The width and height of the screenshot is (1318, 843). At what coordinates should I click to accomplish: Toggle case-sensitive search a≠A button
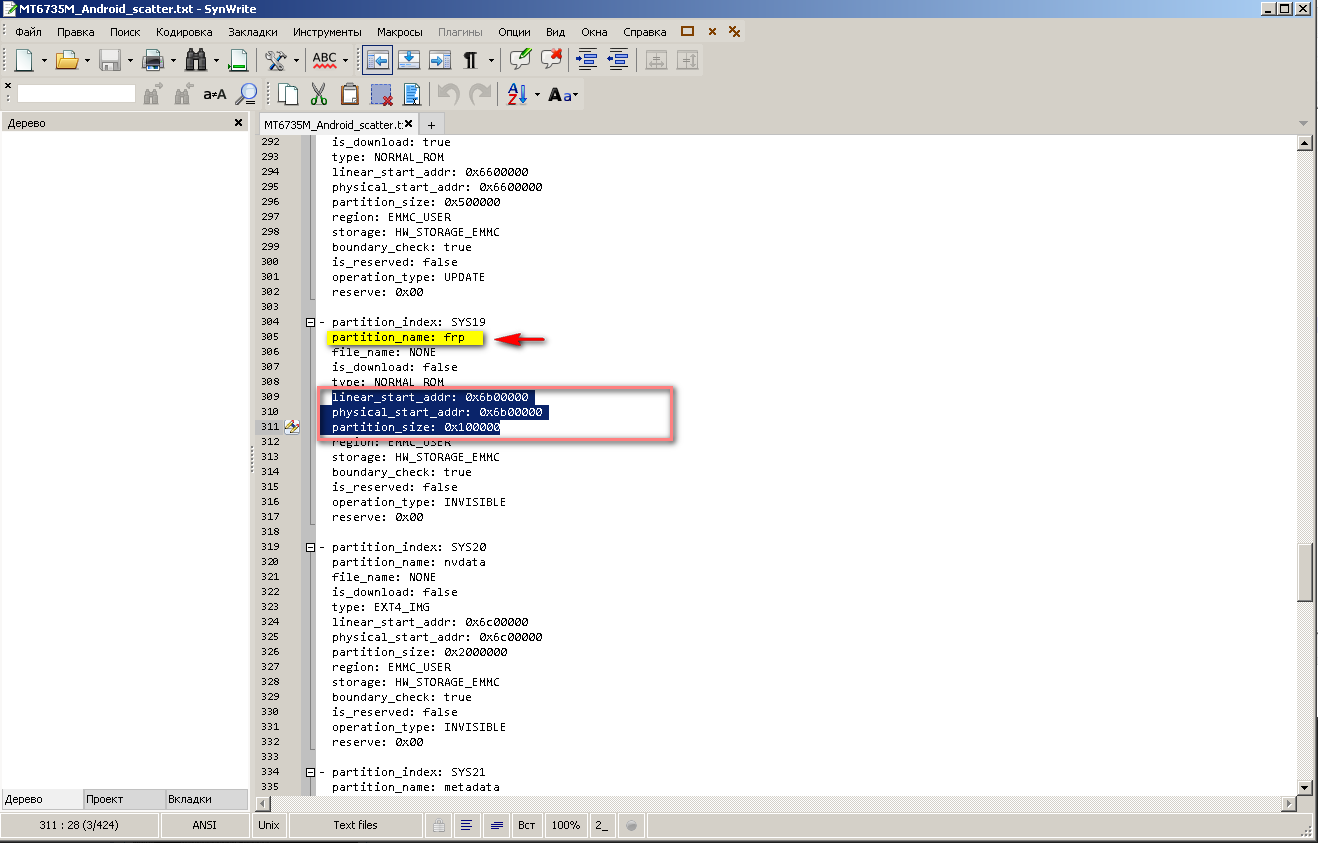point(214,94)
